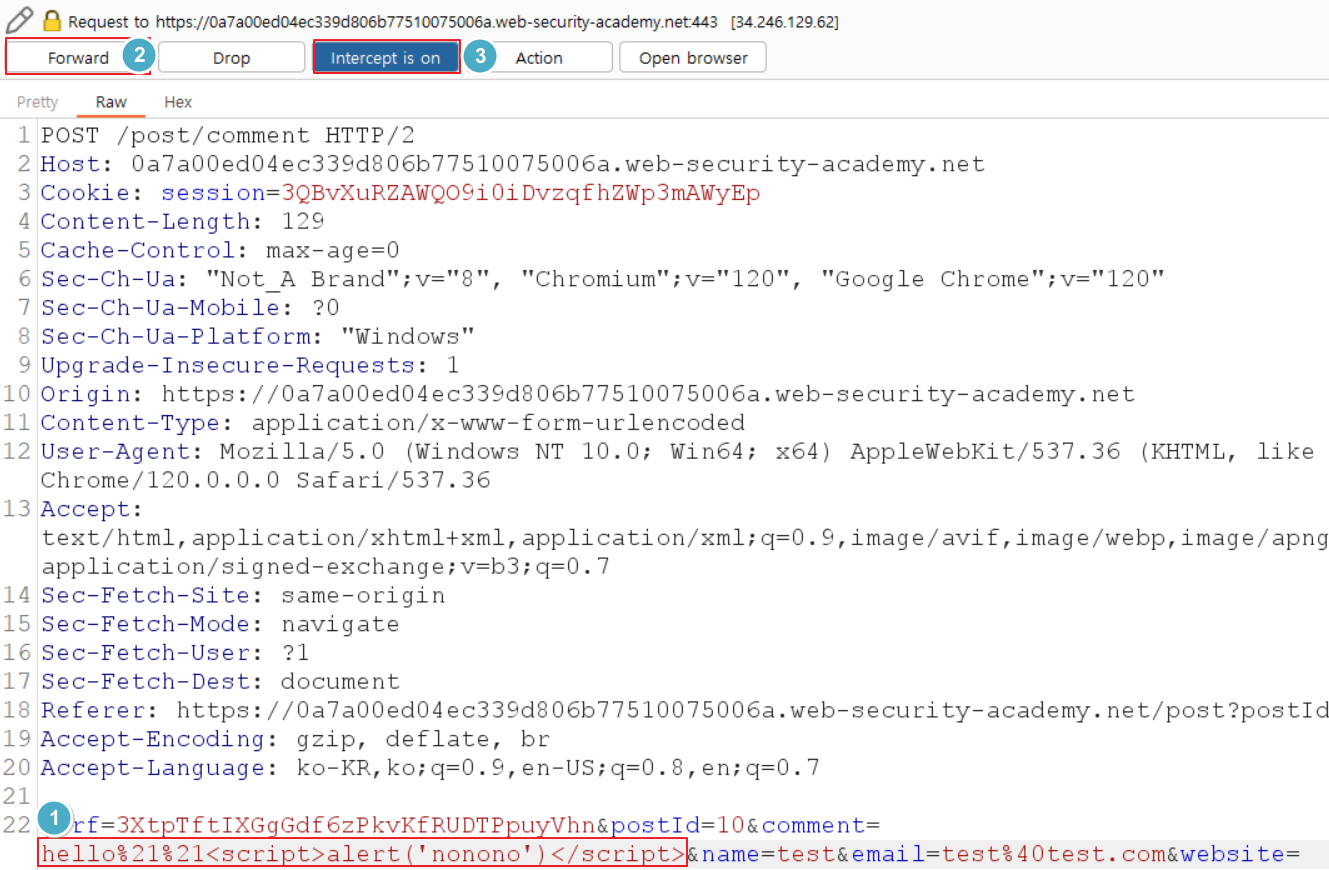Drop the intercepted request
1329x870 pixels.
(x=231, y=58)
